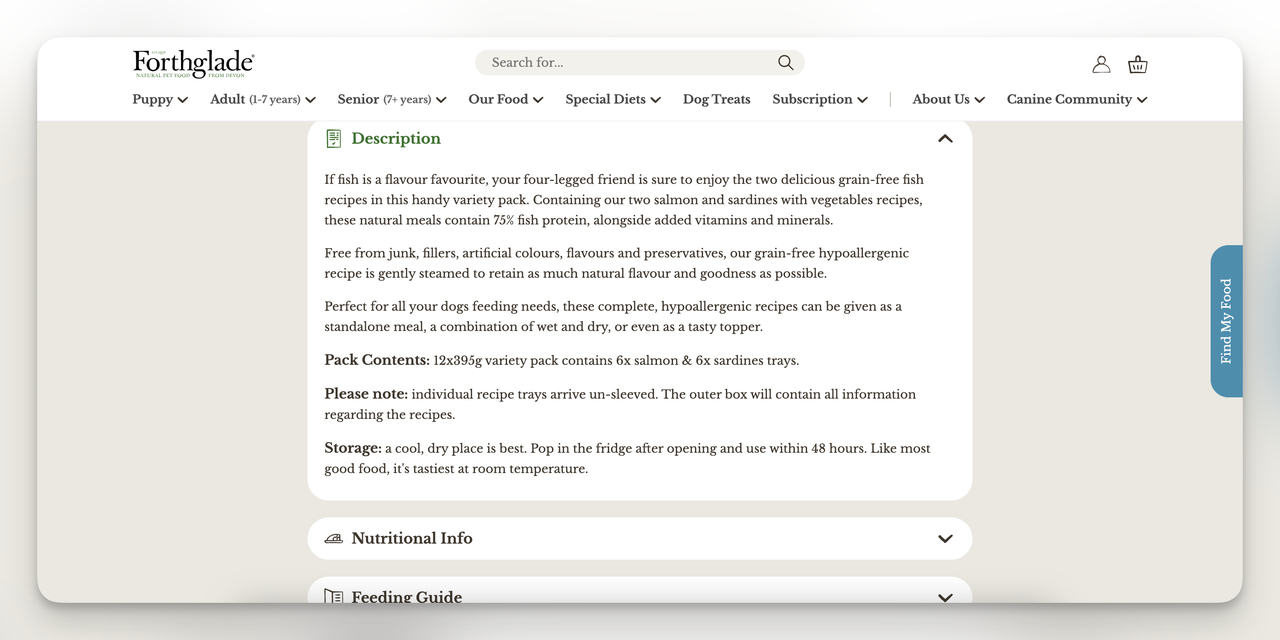
Task: Open the Find My Food side tab
Action: (x=1227, y=321)
